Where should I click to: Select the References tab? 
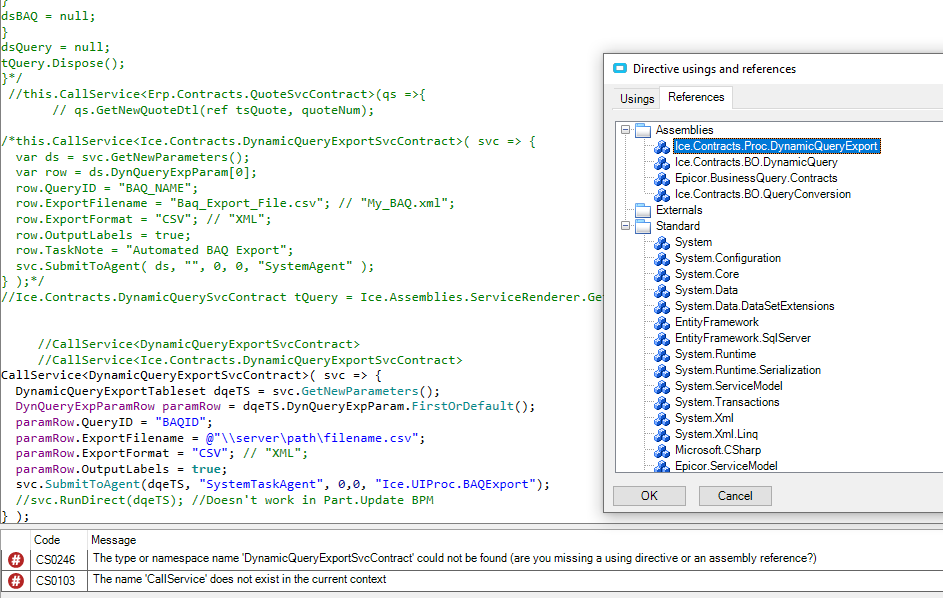click(696, 97)
